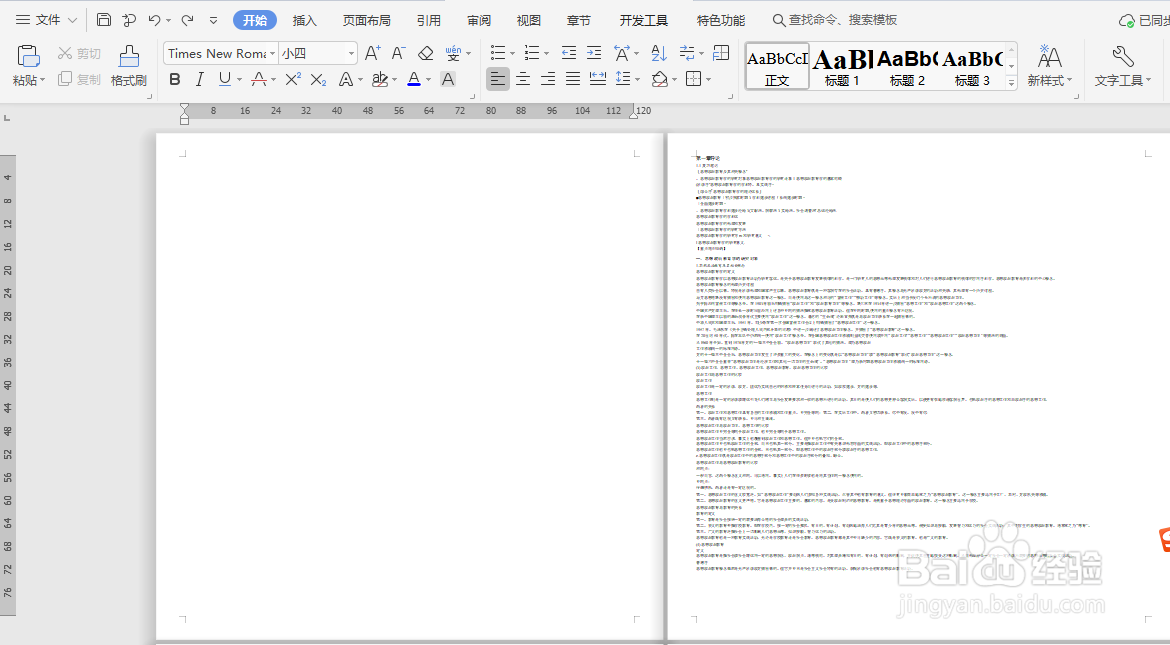Open the highlight color dropdown arrow
Image resolution: width=1170 pixels, height=645 pixels.
pos(394,79)
